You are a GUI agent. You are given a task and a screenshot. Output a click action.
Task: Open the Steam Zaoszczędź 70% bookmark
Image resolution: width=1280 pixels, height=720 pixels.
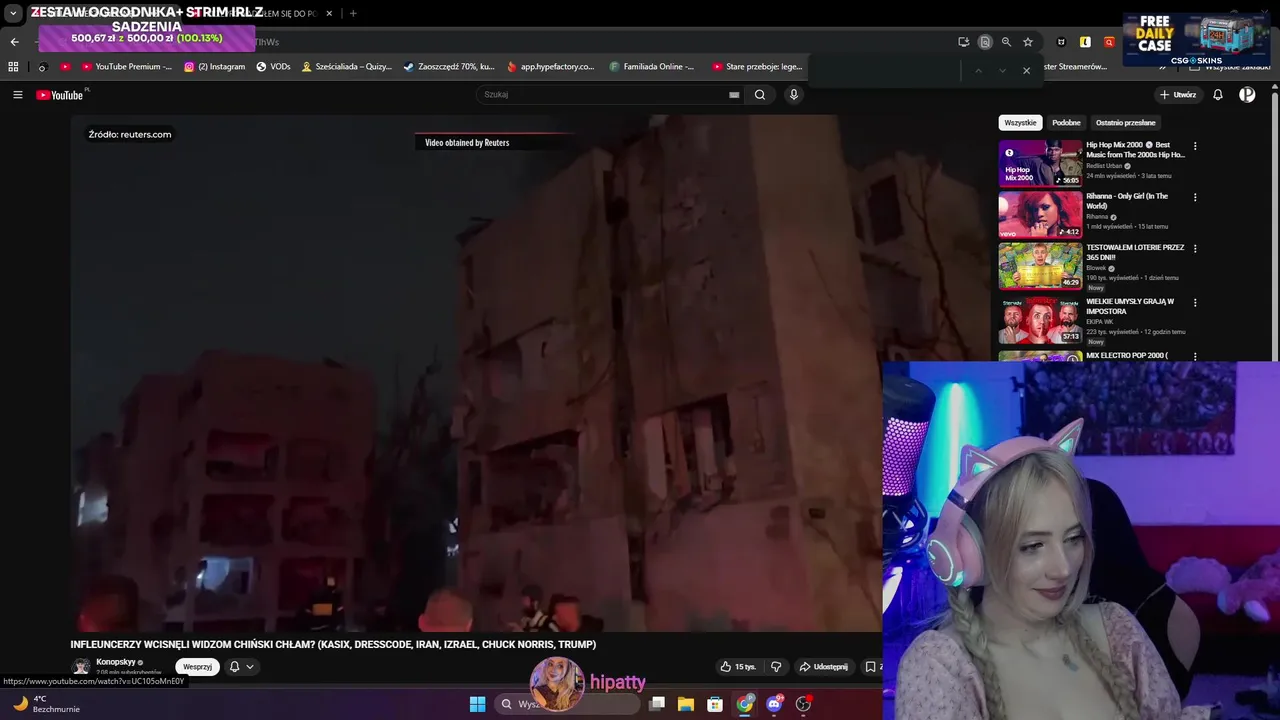449,67
